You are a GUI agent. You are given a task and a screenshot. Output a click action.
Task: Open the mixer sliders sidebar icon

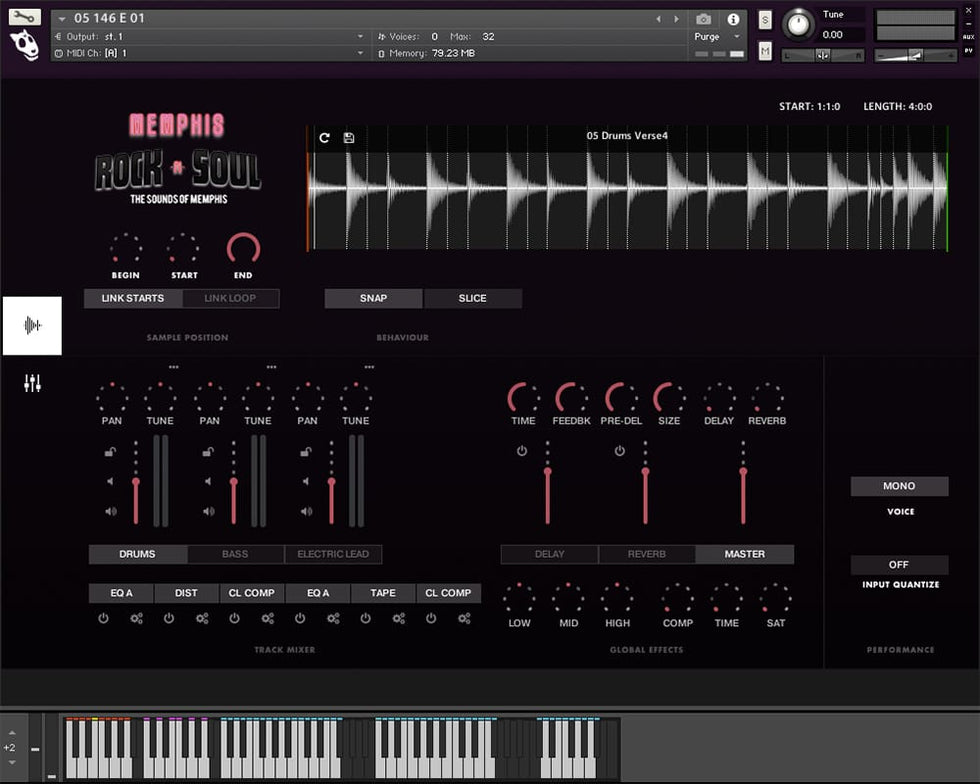[x=32, y=383]
